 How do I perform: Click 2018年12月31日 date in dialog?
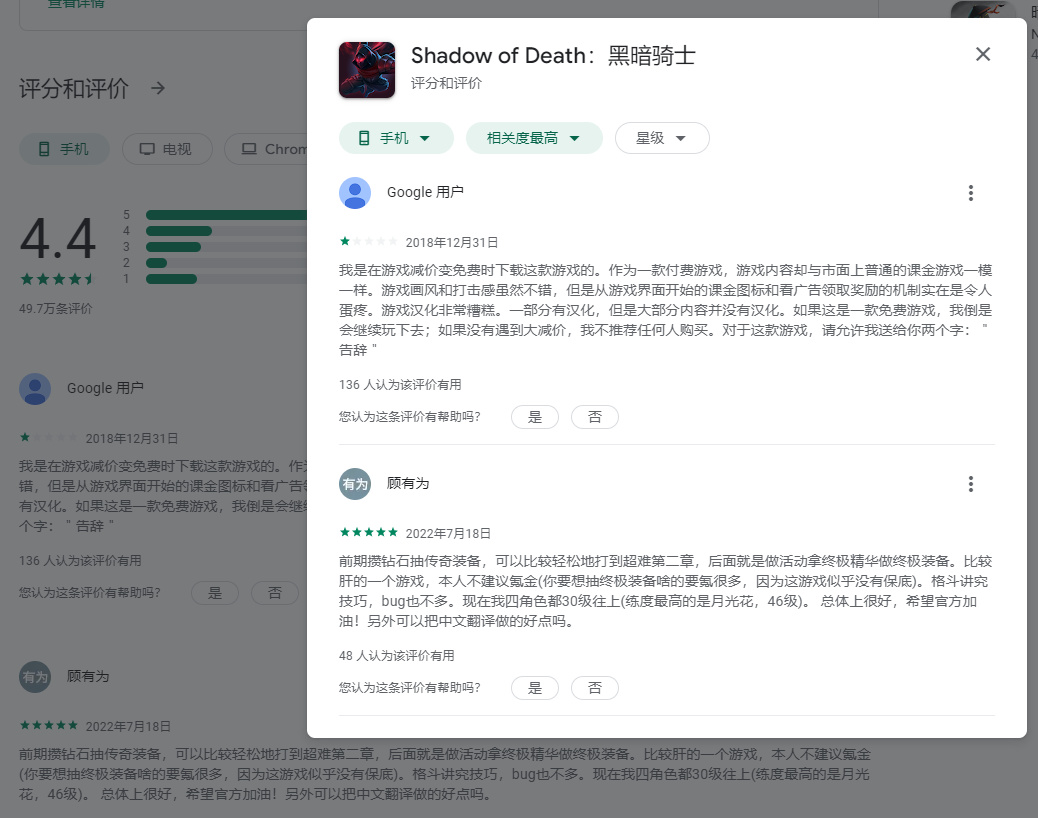[451, 242]
